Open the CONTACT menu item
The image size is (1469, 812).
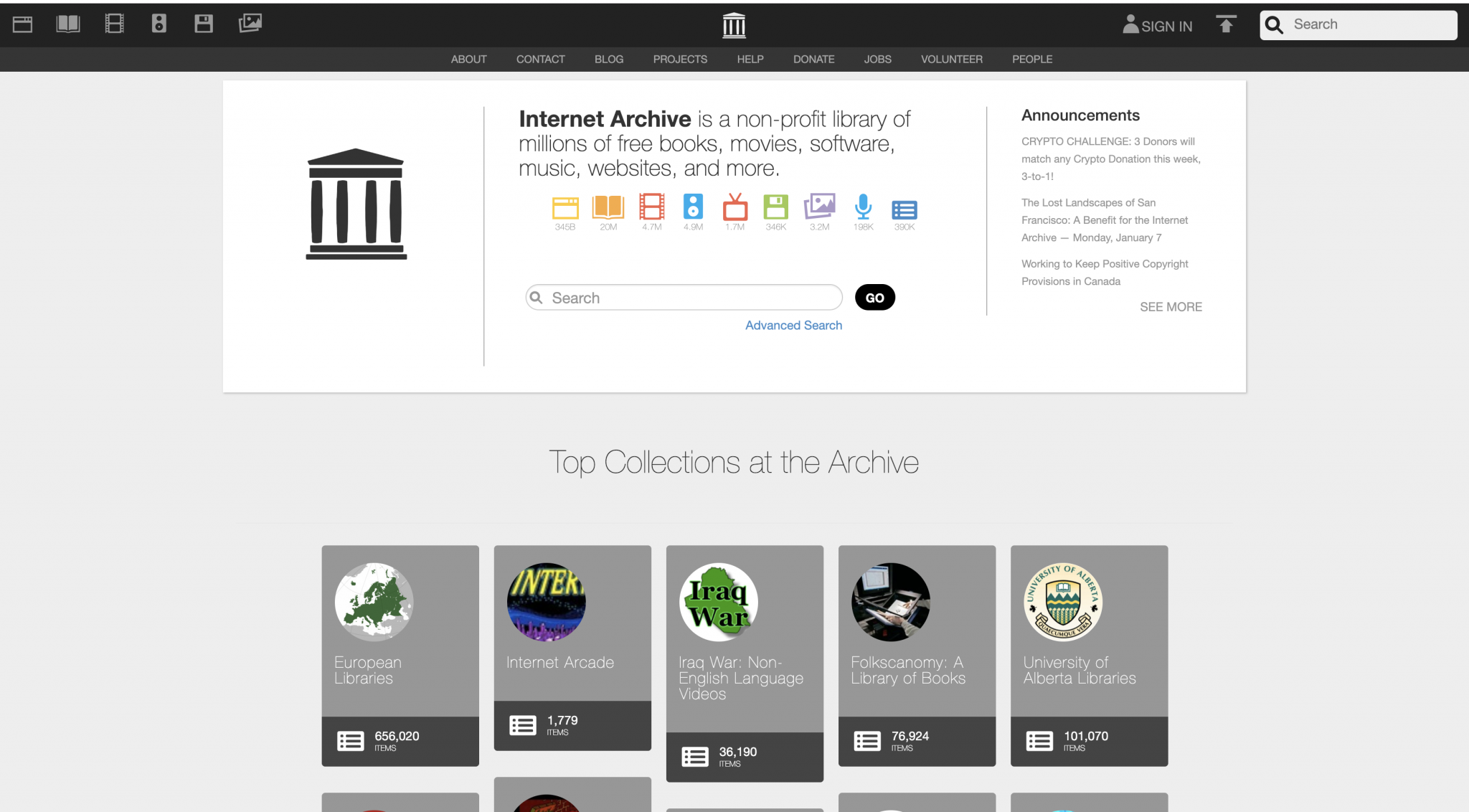pyautogui.click(x=541, y=60)
